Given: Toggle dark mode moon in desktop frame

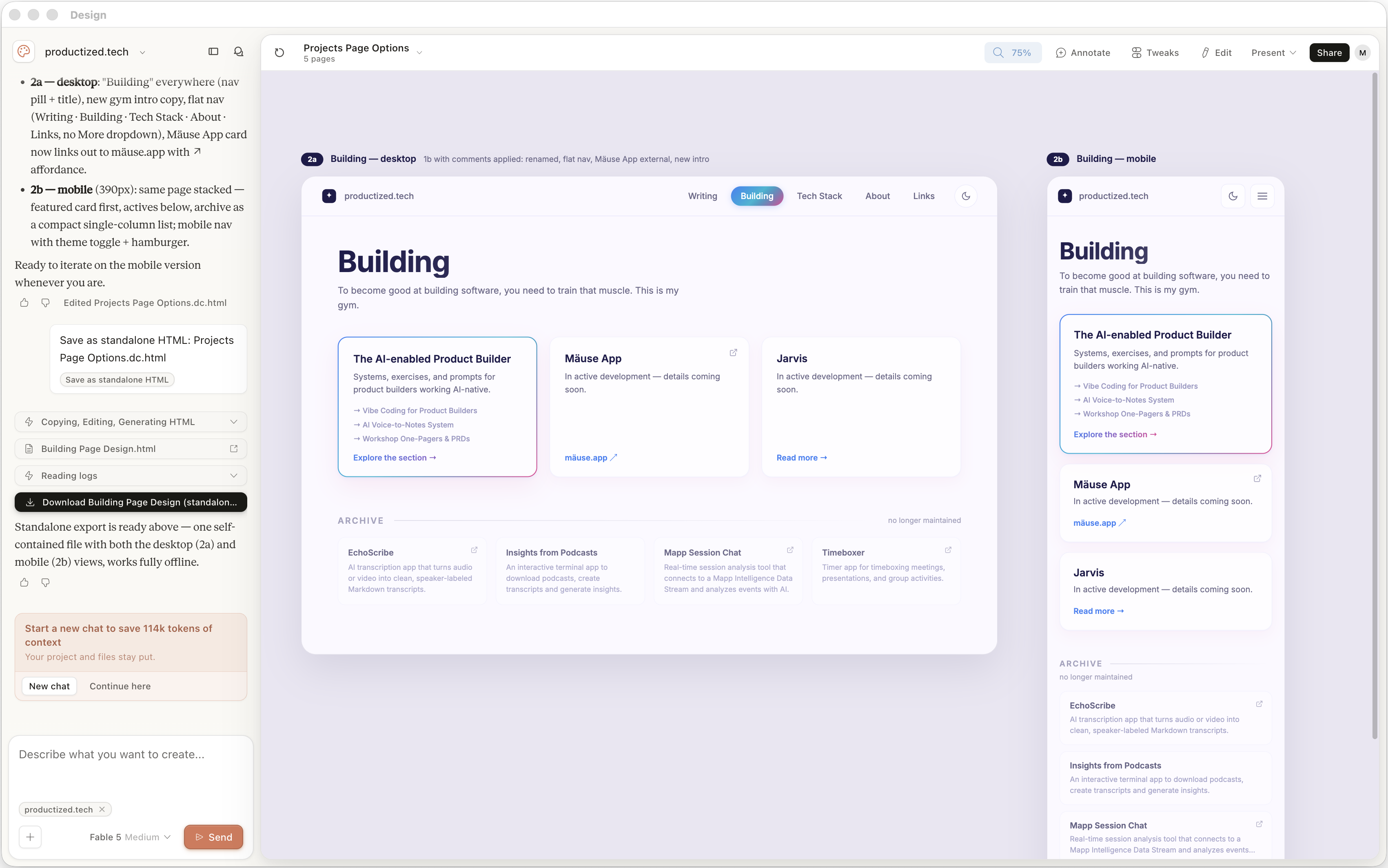Looking at the screenshot, I should pyautogui.click(x=966, y=196).
